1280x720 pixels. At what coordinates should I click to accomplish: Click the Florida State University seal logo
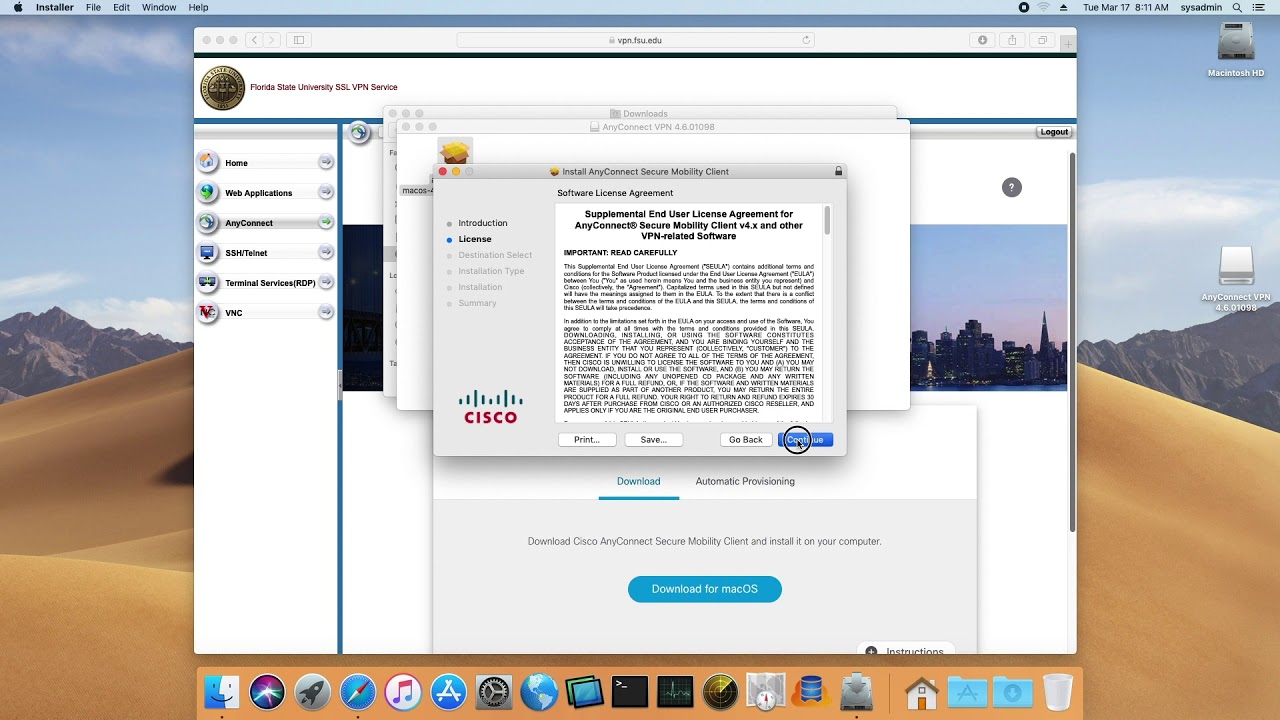223,87
